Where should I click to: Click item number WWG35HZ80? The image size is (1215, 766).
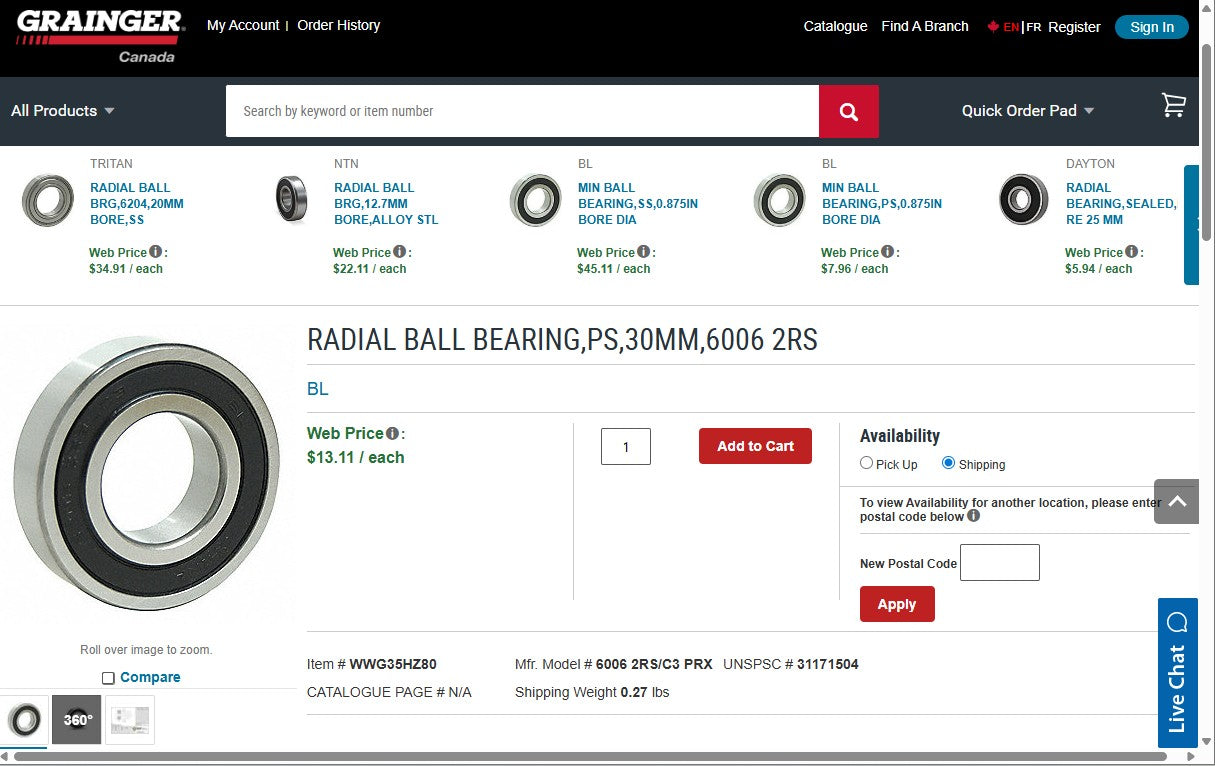click(393, 664)
